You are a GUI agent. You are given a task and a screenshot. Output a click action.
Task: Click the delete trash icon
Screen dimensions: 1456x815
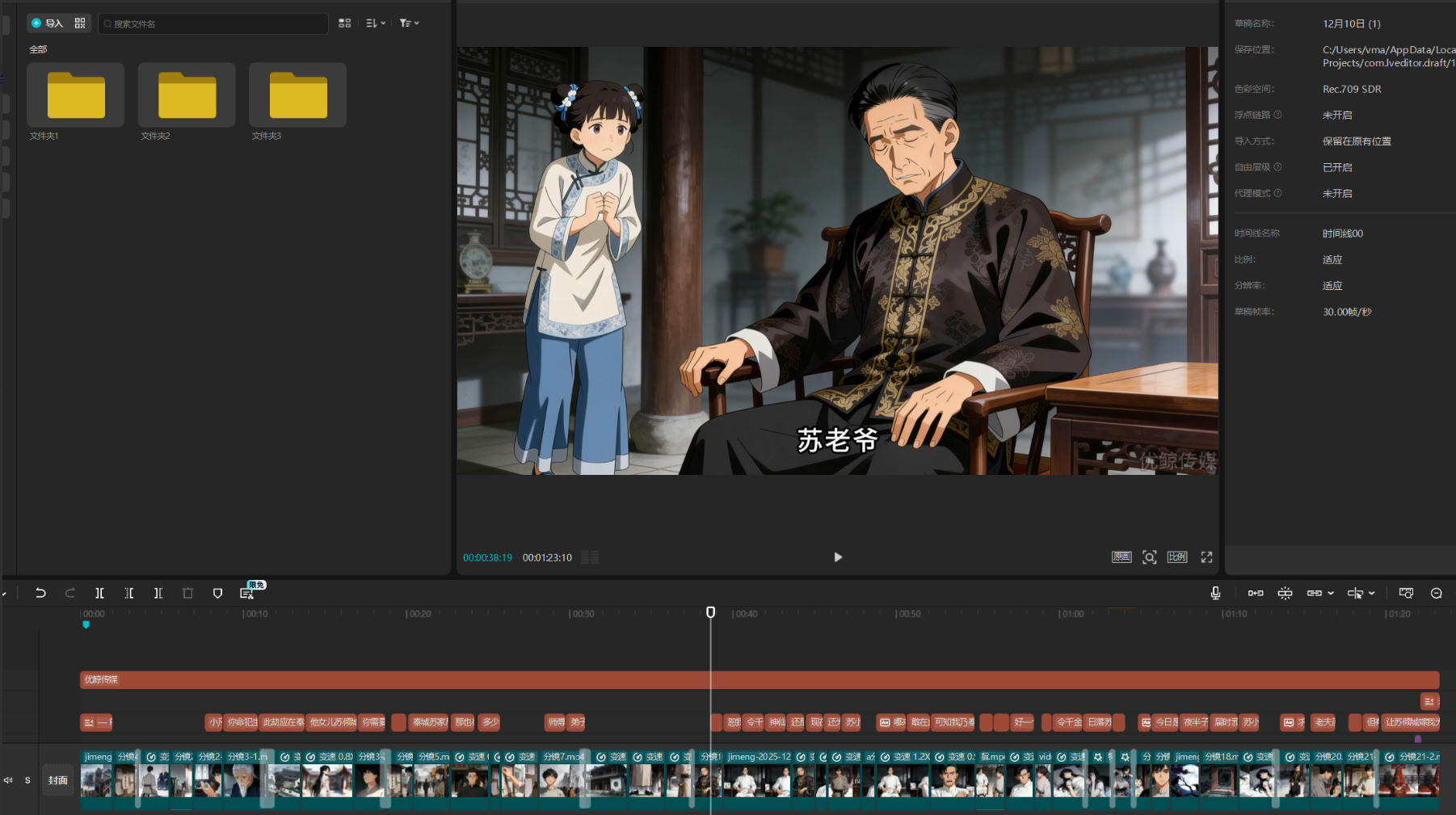(x=187, y=593)
